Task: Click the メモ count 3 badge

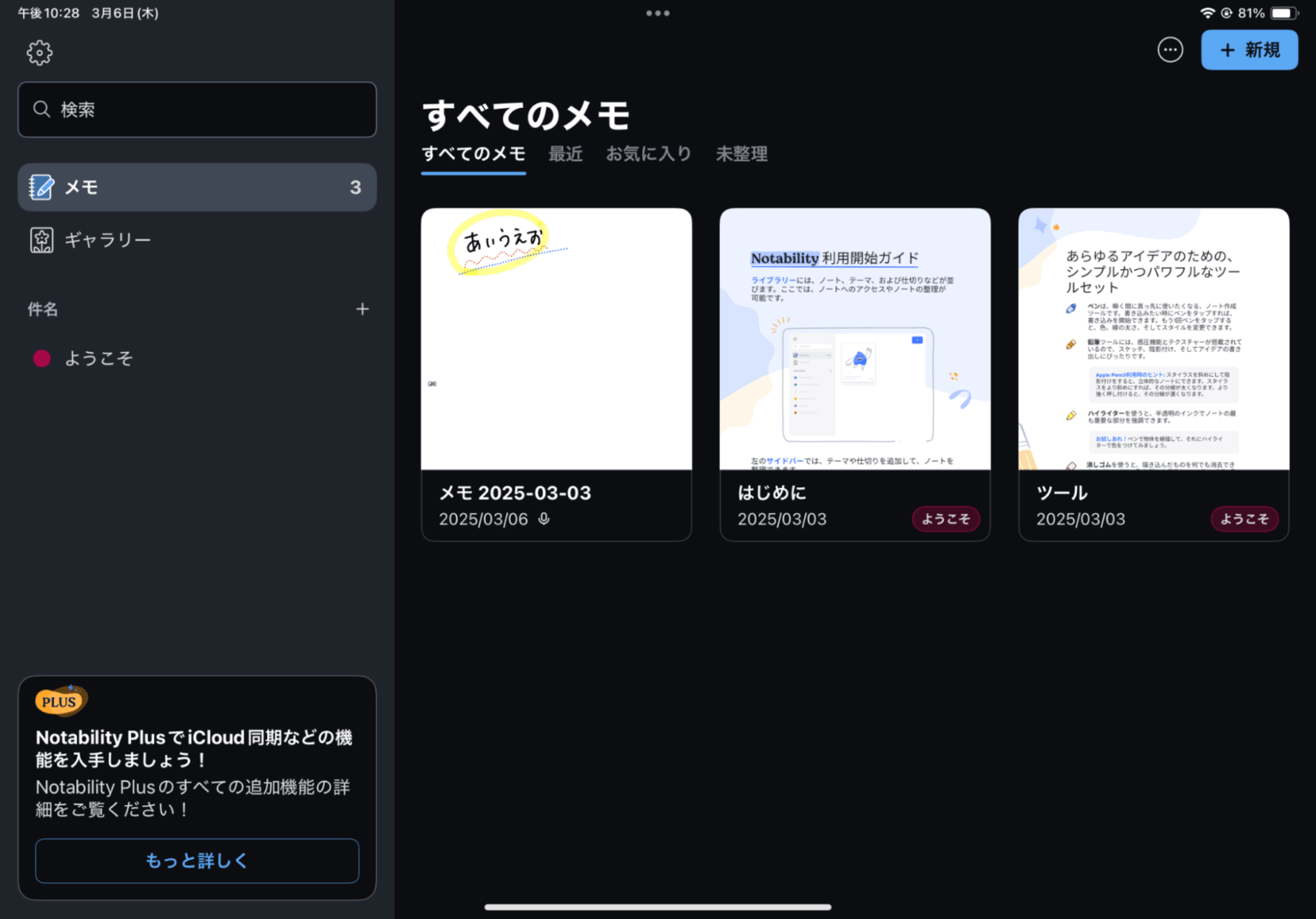Action: click(356, 188)
